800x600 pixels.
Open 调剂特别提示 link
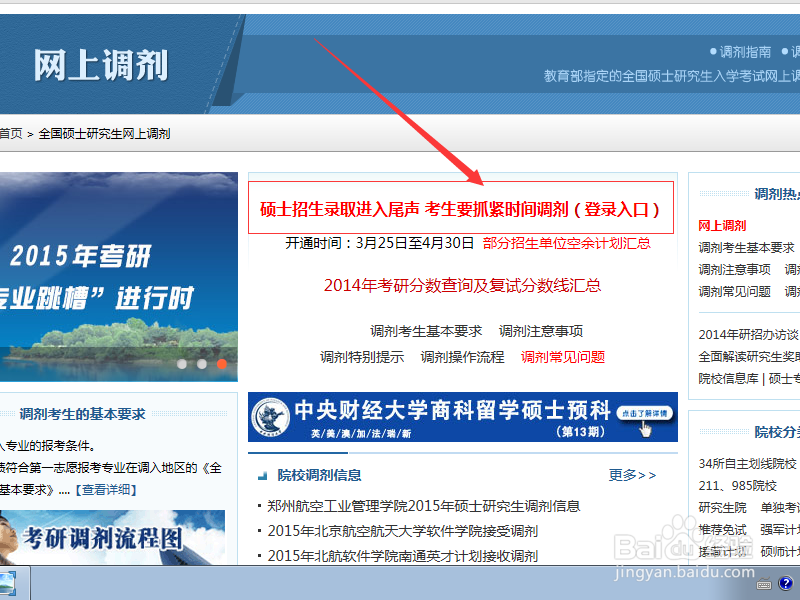pos(362,357)
